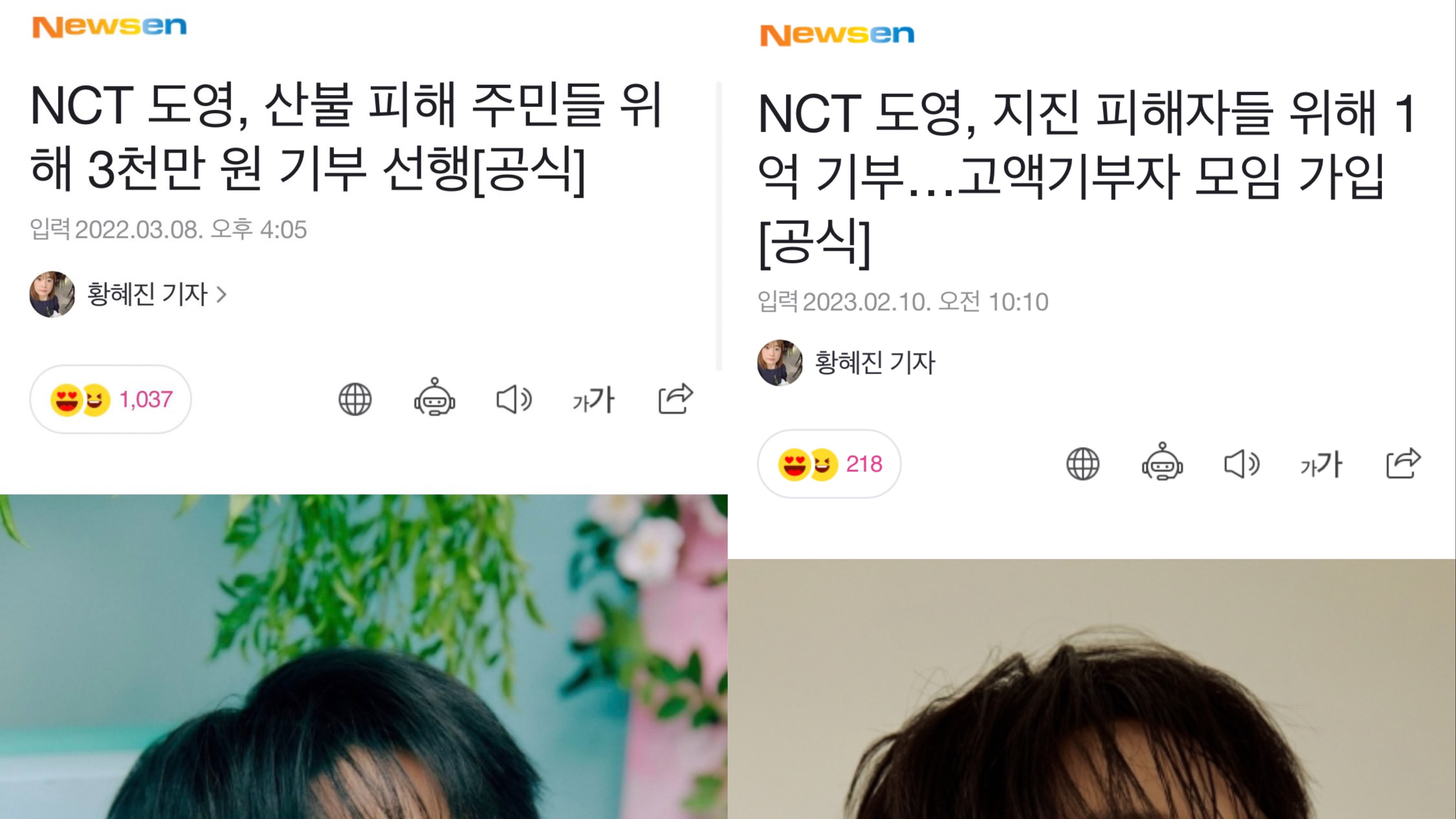Viewport: 1456px width, 819px height.
Task: Expand the reporter 황혜진 기자 chevron in the left article
Action: click(x=222, y=294)
